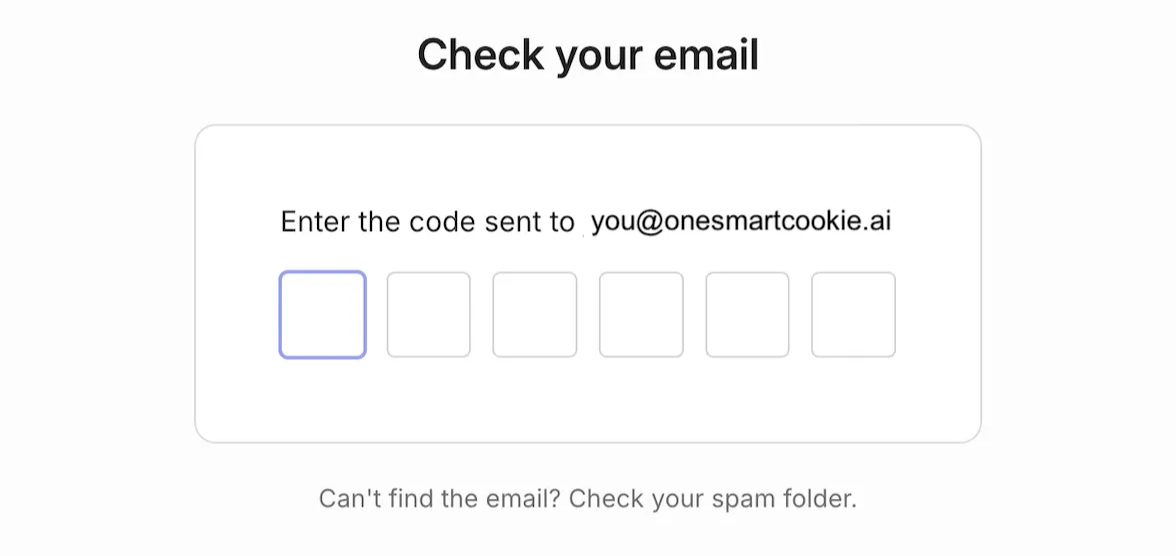Click the fifth code digit field
Image resolution: width=1176 pixels, height=556 pixels.
click(747, 314)
